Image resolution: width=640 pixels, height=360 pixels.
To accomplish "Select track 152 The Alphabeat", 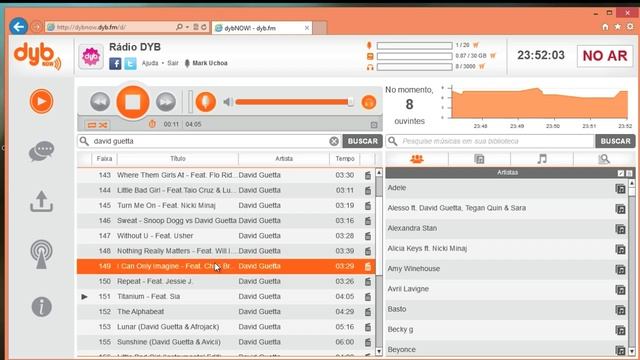I will (x=226, y=312).
